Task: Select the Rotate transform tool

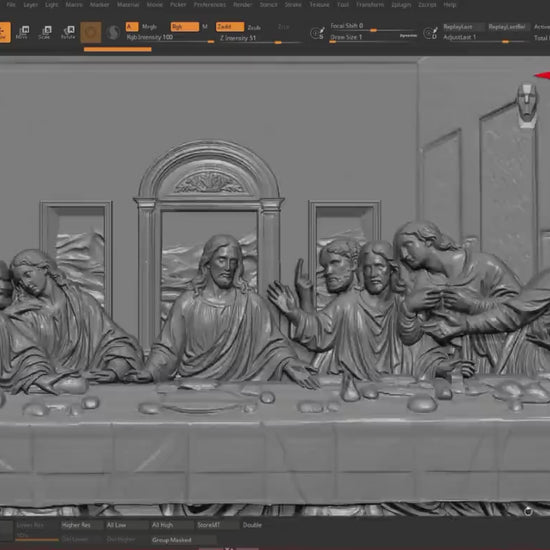Action: point(68,32)
